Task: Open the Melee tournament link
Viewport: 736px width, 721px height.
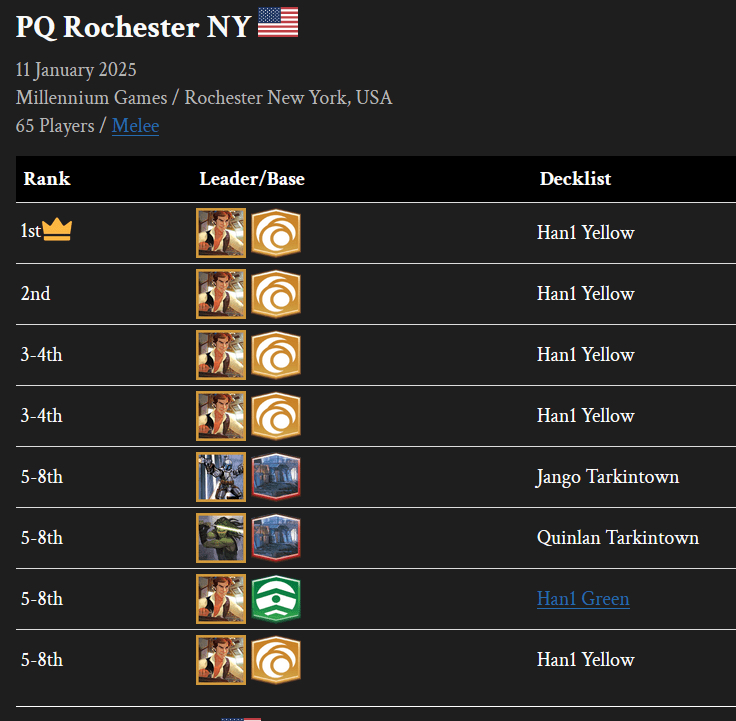Action: point(135,126)
